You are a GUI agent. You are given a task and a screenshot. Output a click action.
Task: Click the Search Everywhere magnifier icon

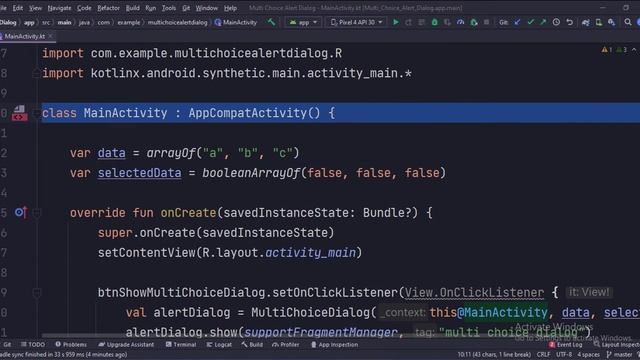(x=628, y=22)
